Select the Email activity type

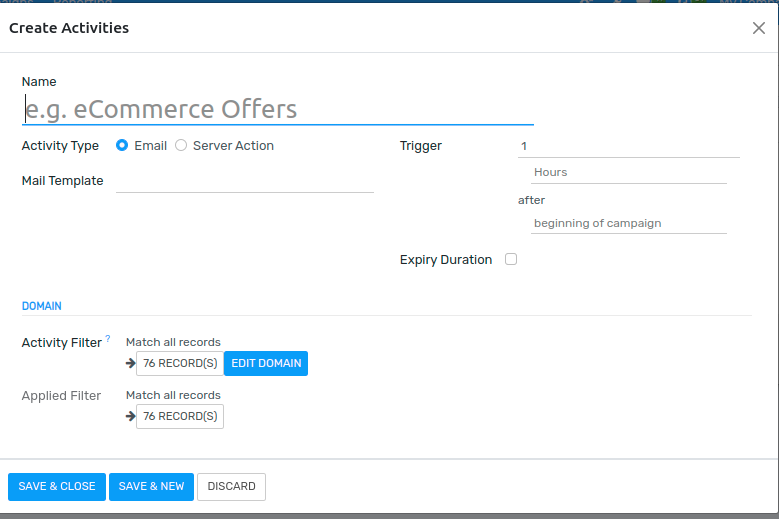pos(122,146)
